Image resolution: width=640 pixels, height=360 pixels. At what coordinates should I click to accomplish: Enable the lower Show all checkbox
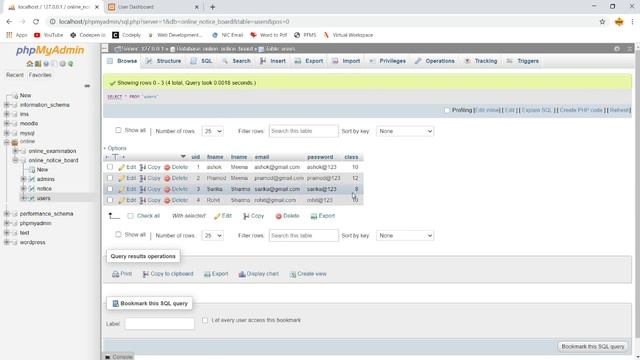click(x=118, y=235)
